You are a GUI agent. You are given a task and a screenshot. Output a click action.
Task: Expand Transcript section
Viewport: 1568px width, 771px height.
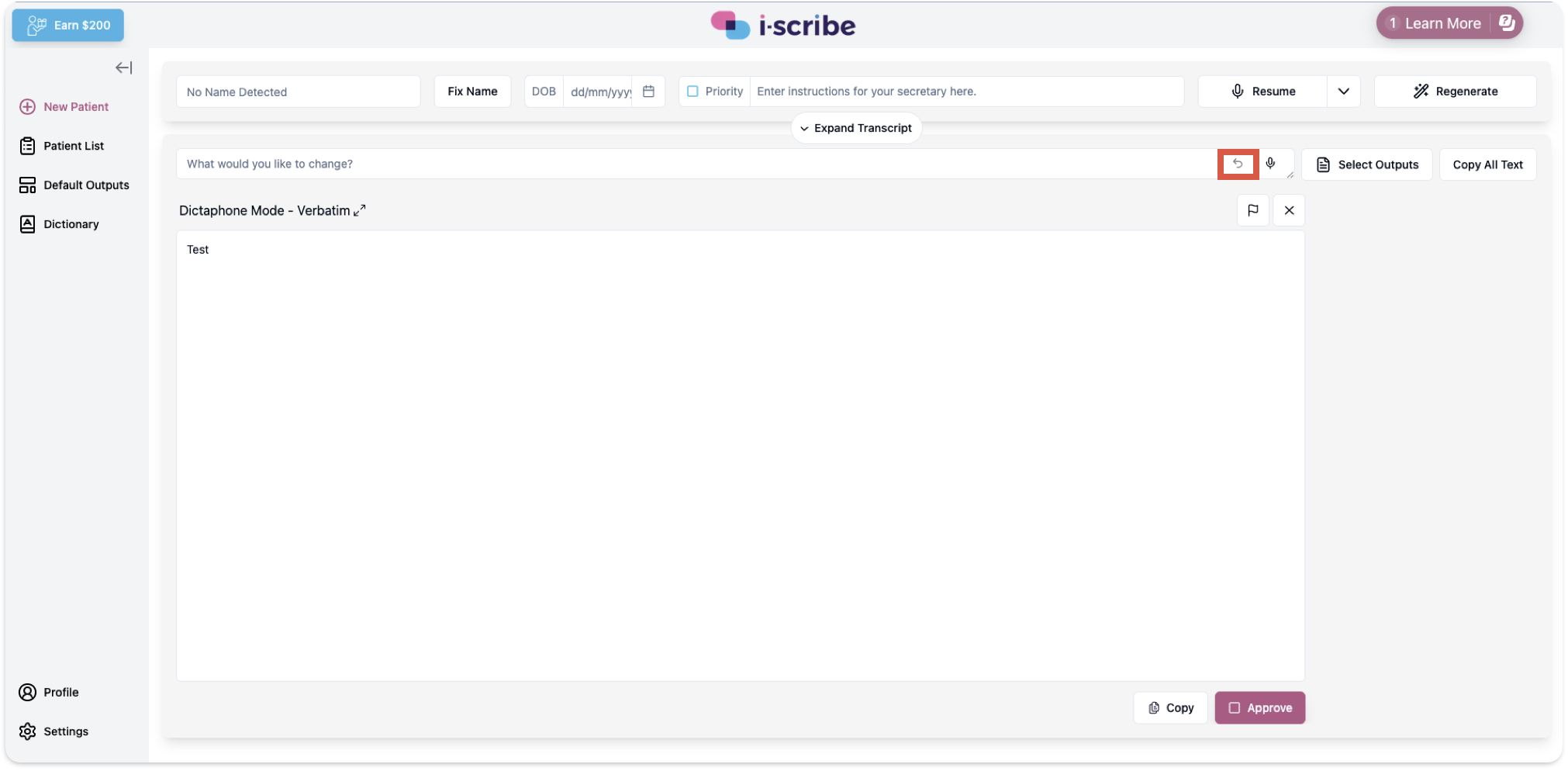pyautogui.click(x=856, y=128)
